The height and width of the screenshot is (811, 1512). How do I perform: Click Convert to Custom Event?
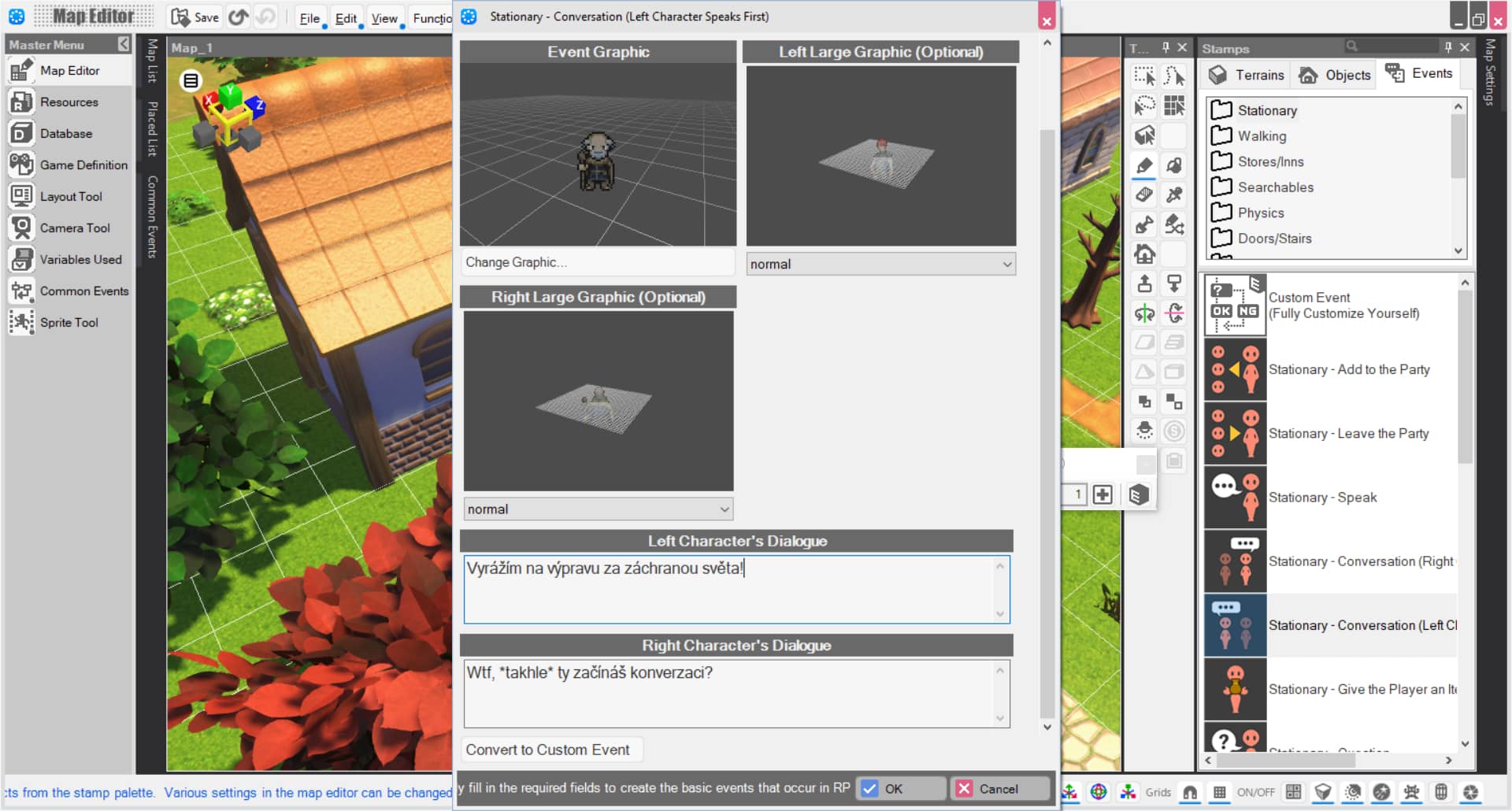(x=551, y=750)
